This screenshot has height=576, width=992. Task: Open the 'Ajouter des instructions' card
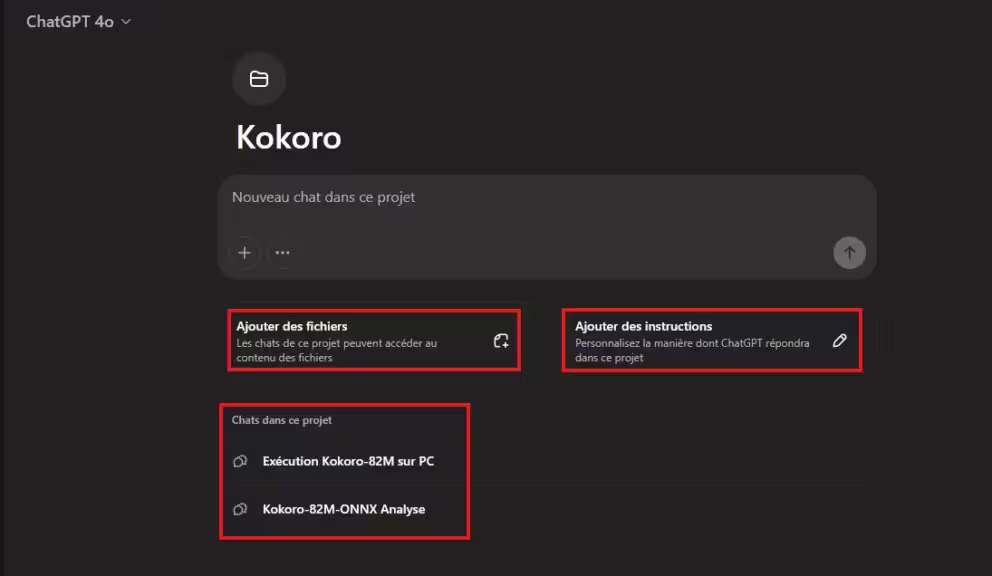pyautogui.click(x=712, y=341)
